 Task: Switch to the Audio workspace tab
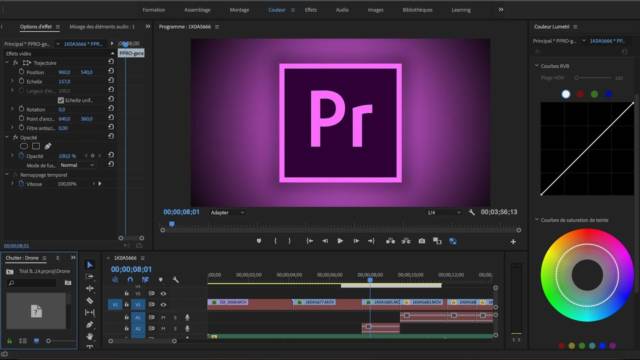(x=342, y=10)
